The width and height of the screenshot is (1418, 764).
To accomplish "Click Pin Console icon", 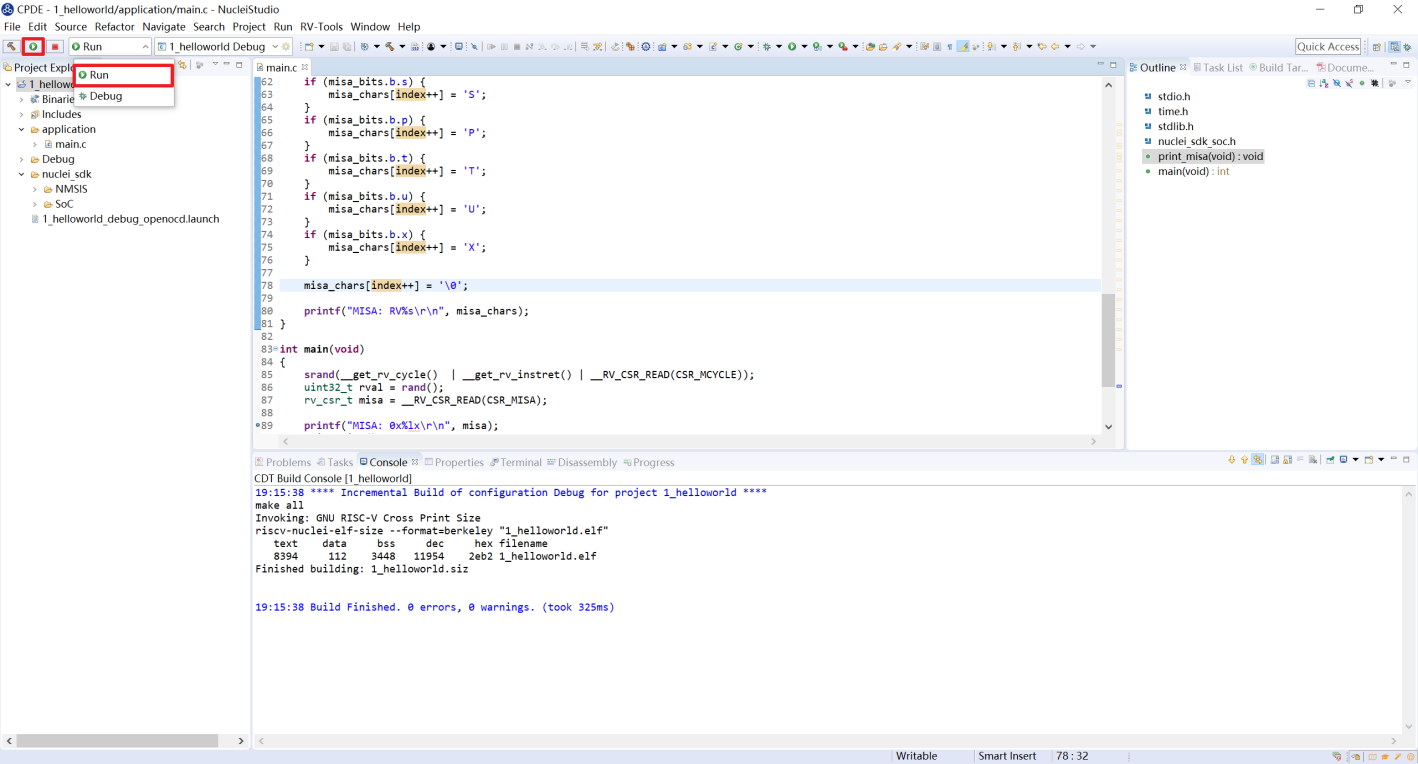I will [x=1330, y=460].
